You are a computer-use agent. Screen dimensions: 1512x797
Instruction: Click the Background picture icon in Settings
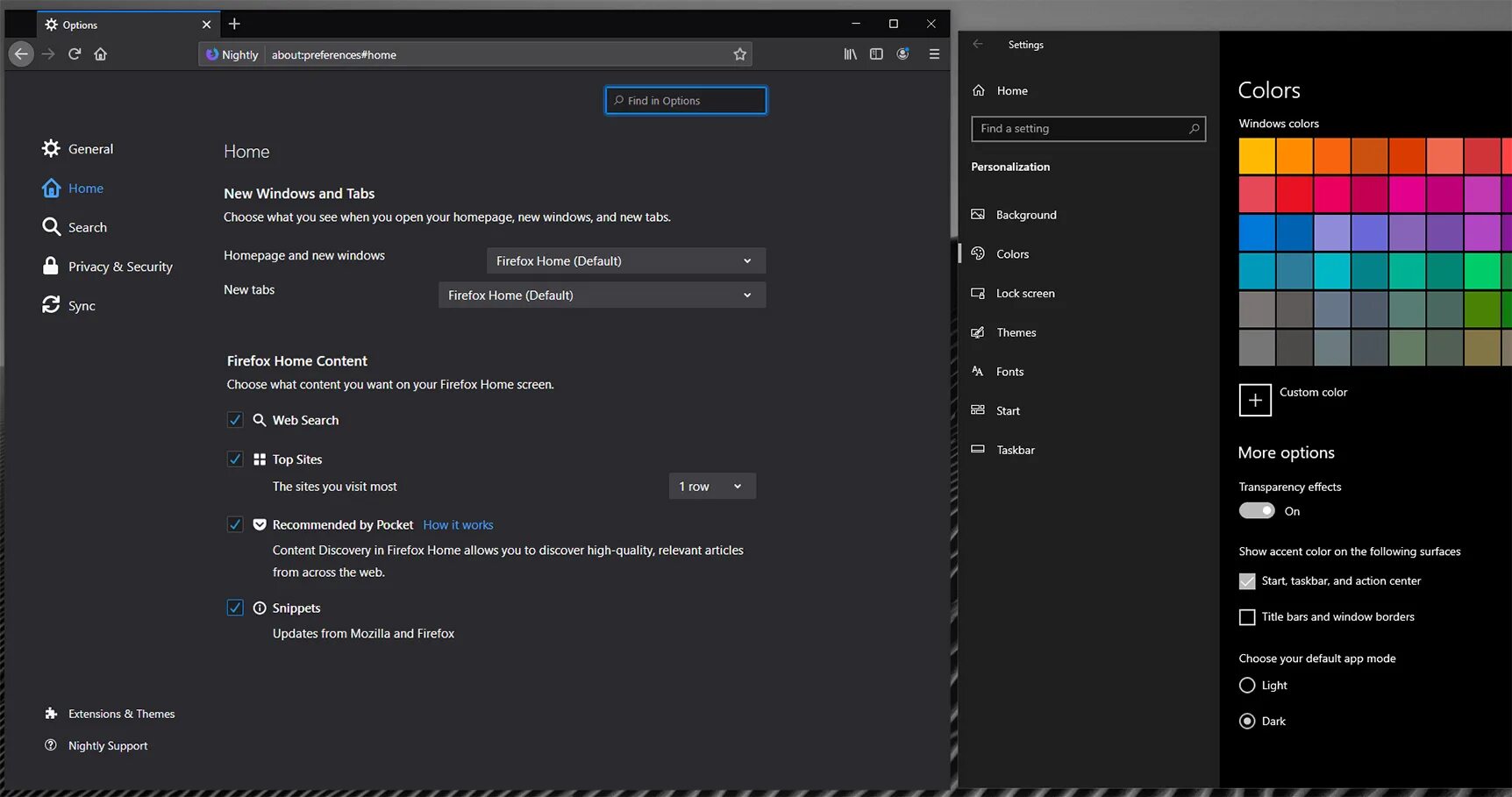(978, 214)
